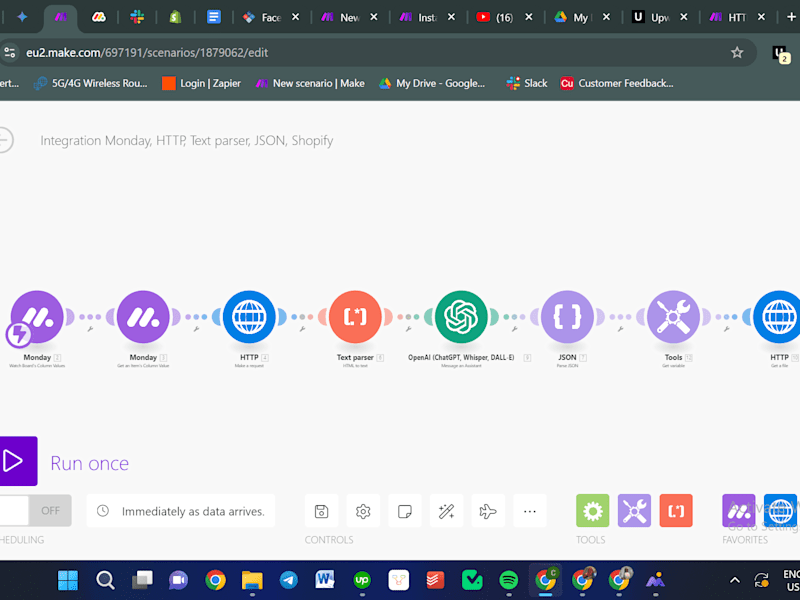Edit the scenario name Integration Monday, HTTP text

[187, 140]
